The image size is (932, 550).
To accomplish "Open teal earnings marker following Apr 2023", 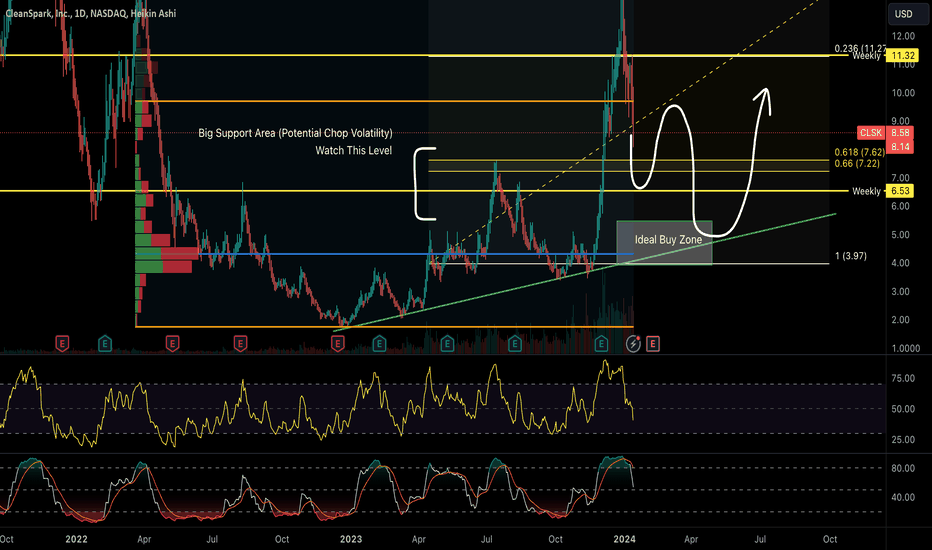I will (x=447, y=343).
